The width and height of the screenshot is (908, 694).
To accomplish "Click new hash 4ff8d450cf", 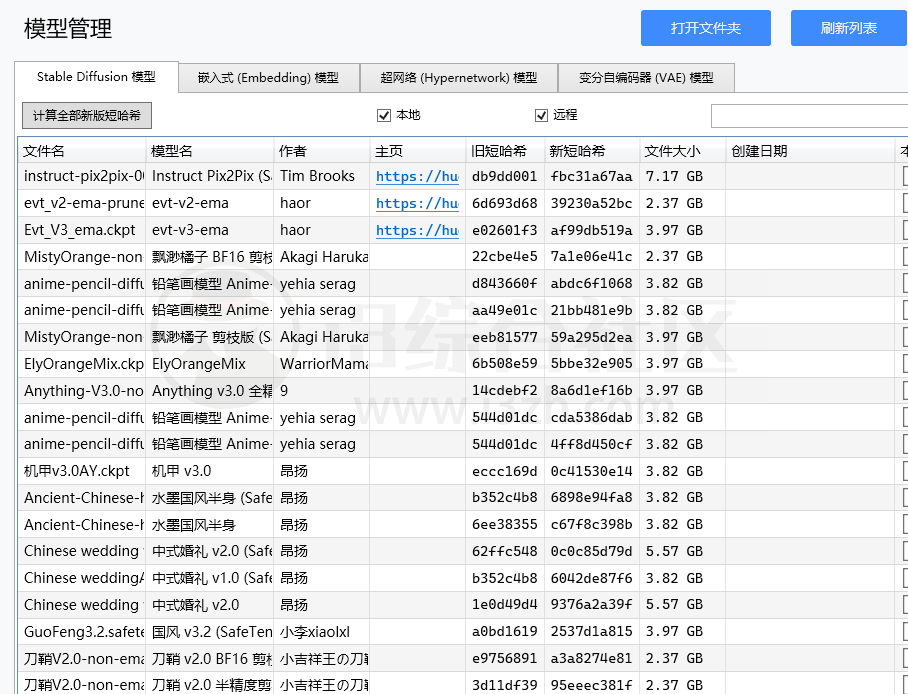I will (x=592, y=444).
